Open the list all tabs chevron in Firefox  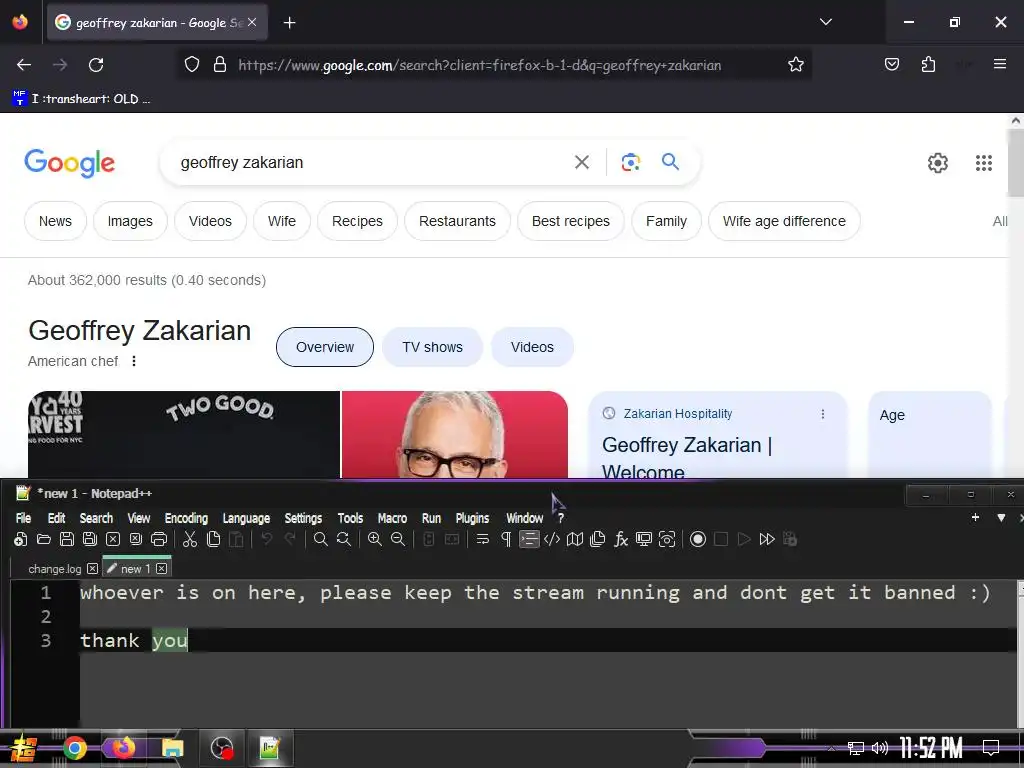click(825, 22)
